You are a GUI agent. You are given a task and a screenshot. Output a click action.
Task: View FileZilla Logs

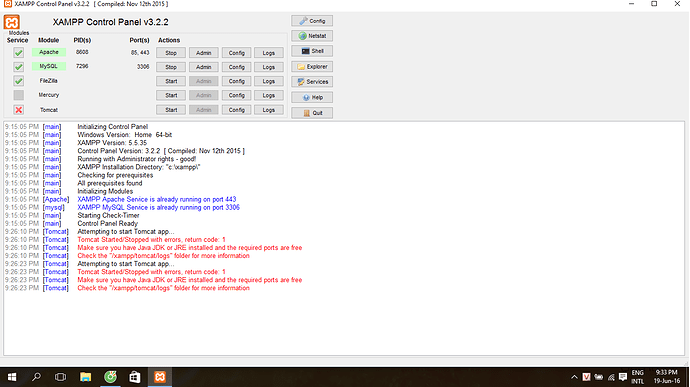(268, 81)
